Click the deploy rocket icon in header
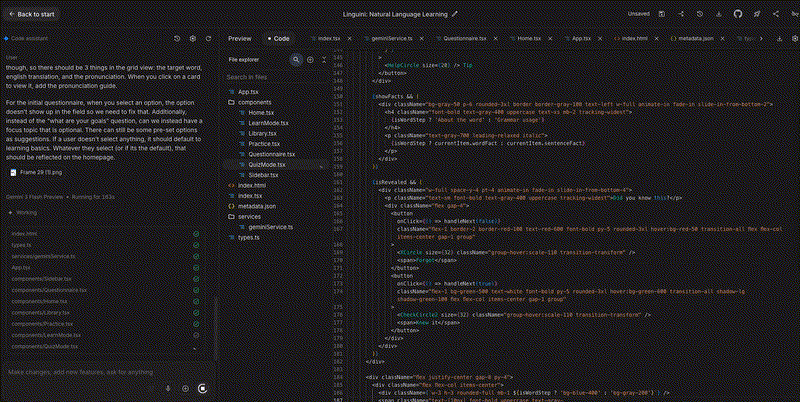Screen dimensions: 800x402 click(x=756, y=15)
